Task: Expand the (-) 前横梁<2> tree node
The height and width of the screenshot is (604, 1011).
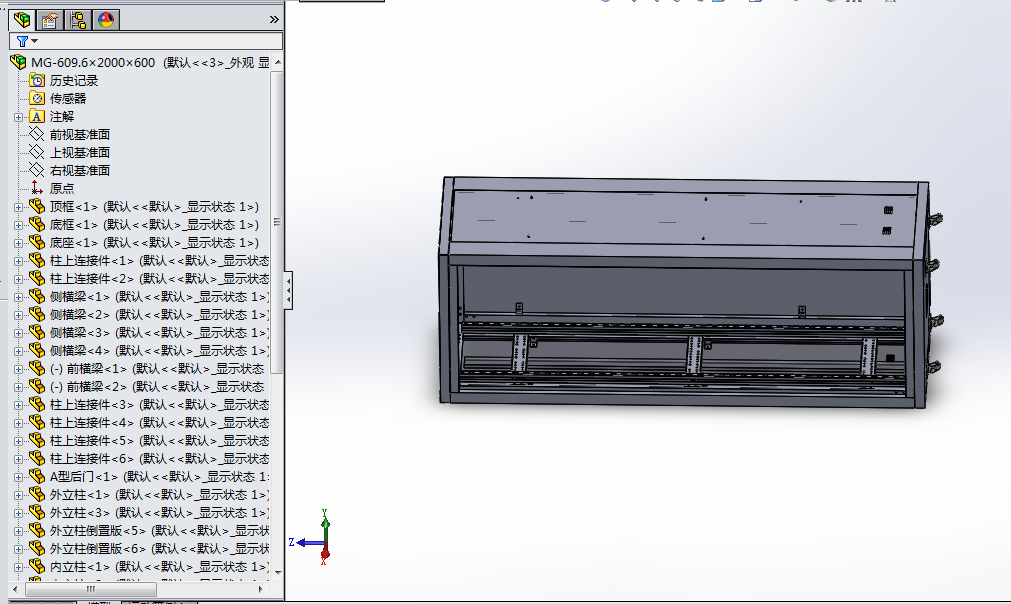Action: (x=18, y=387)
